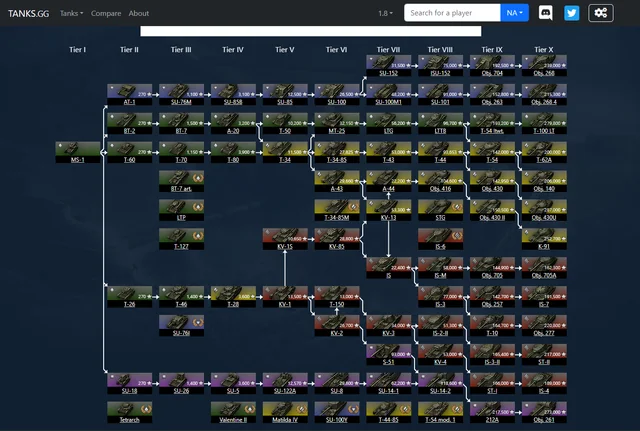Click the SU-100 name link
Screen dimensions: 640x431
tap(337, 102)
